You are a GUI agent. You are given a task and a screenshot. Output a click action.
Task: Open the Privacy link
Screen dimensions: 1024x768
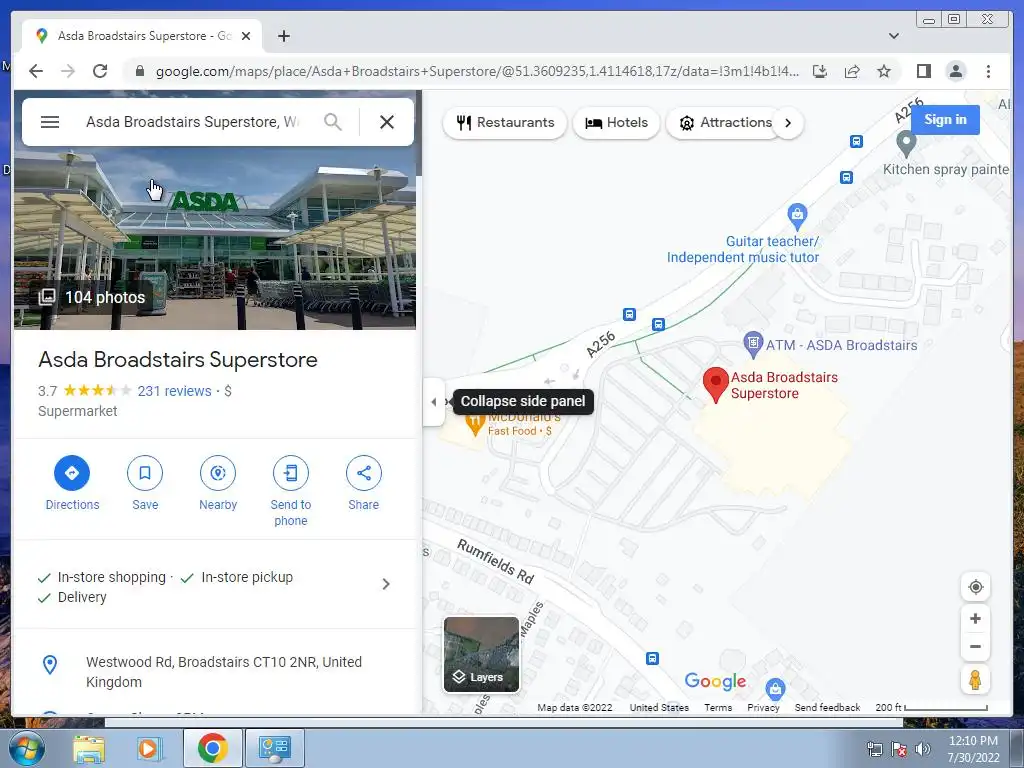pos(763,707)
